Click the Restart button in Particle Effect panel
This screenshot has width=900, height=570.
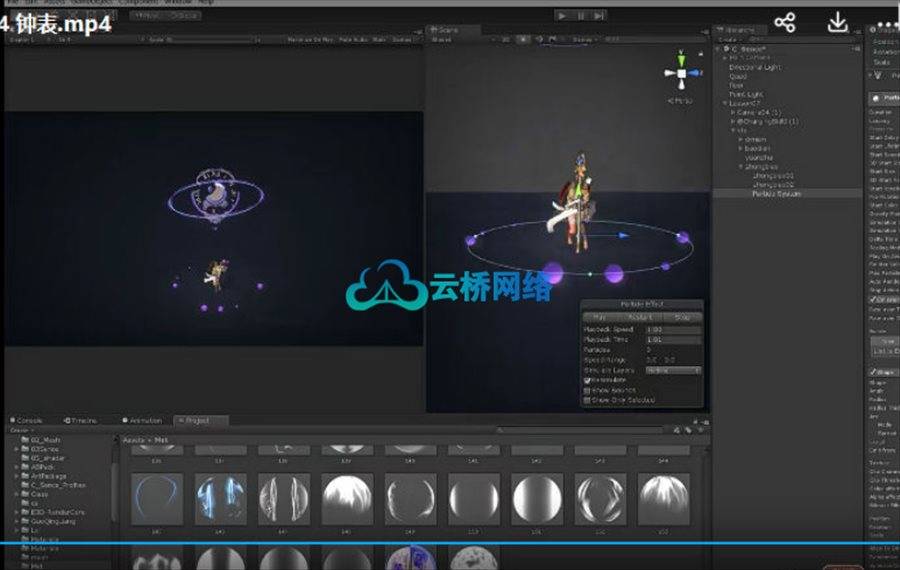(x=643, y=317)
